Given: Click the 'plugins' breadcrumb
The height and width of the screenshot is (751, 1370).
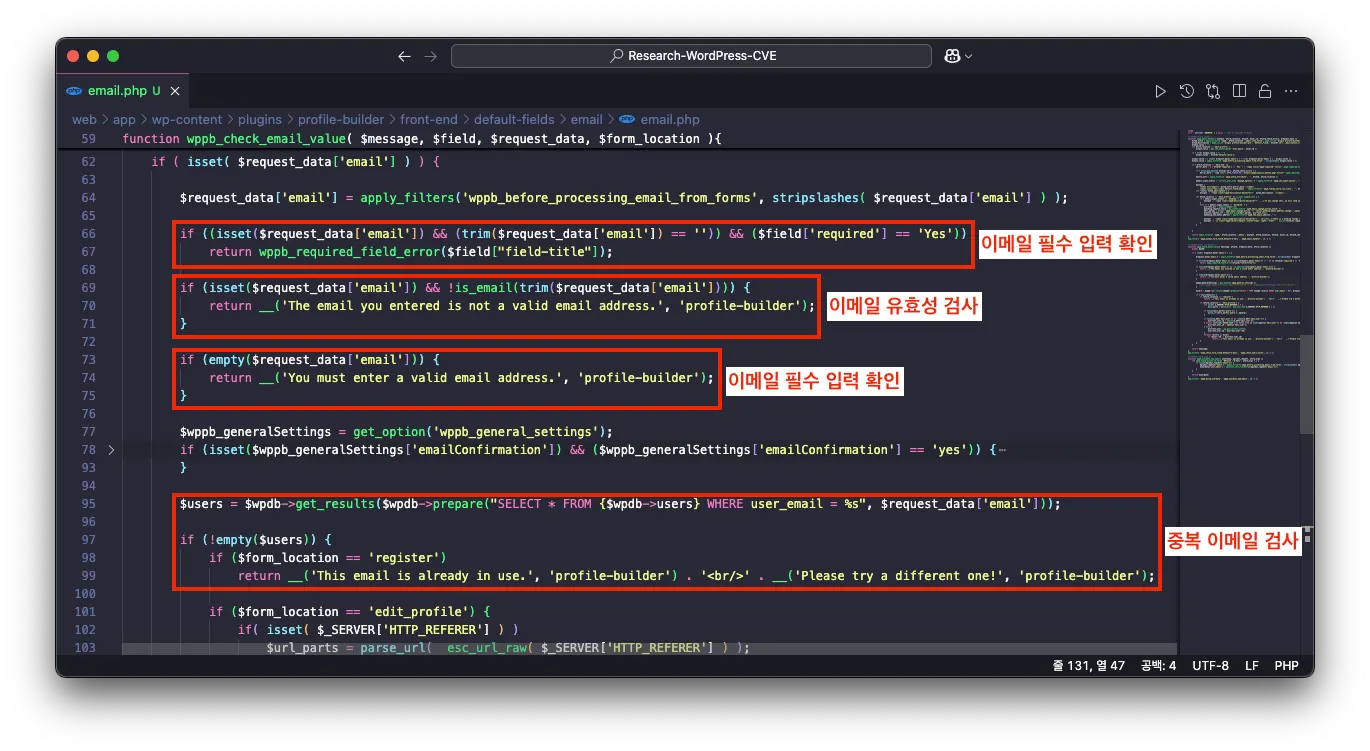Looking at the screenshot, I should pos(260,120).
